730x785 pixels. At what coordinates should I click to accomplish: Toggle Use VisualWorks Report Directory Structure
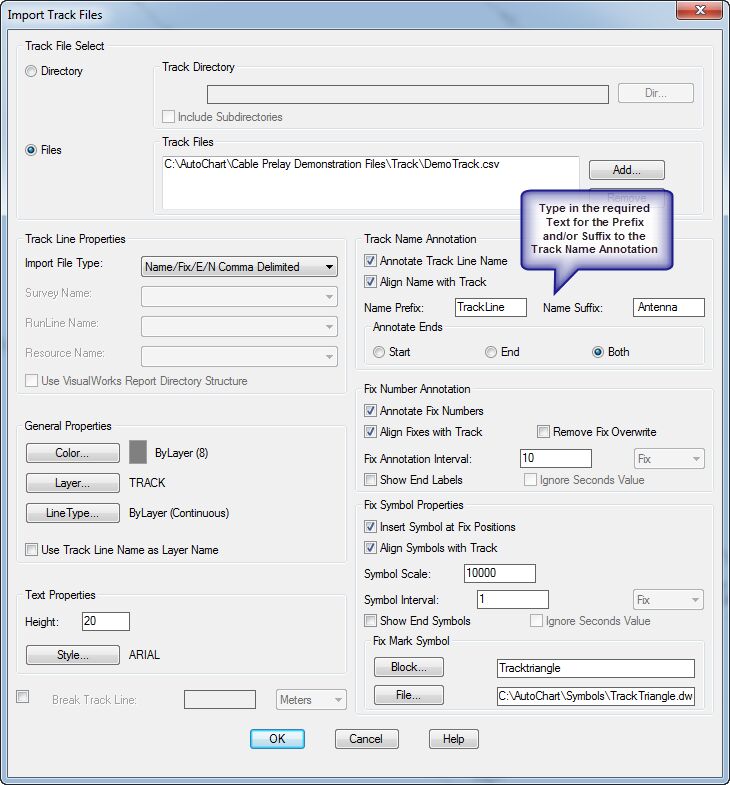click(x=32, y=380)
